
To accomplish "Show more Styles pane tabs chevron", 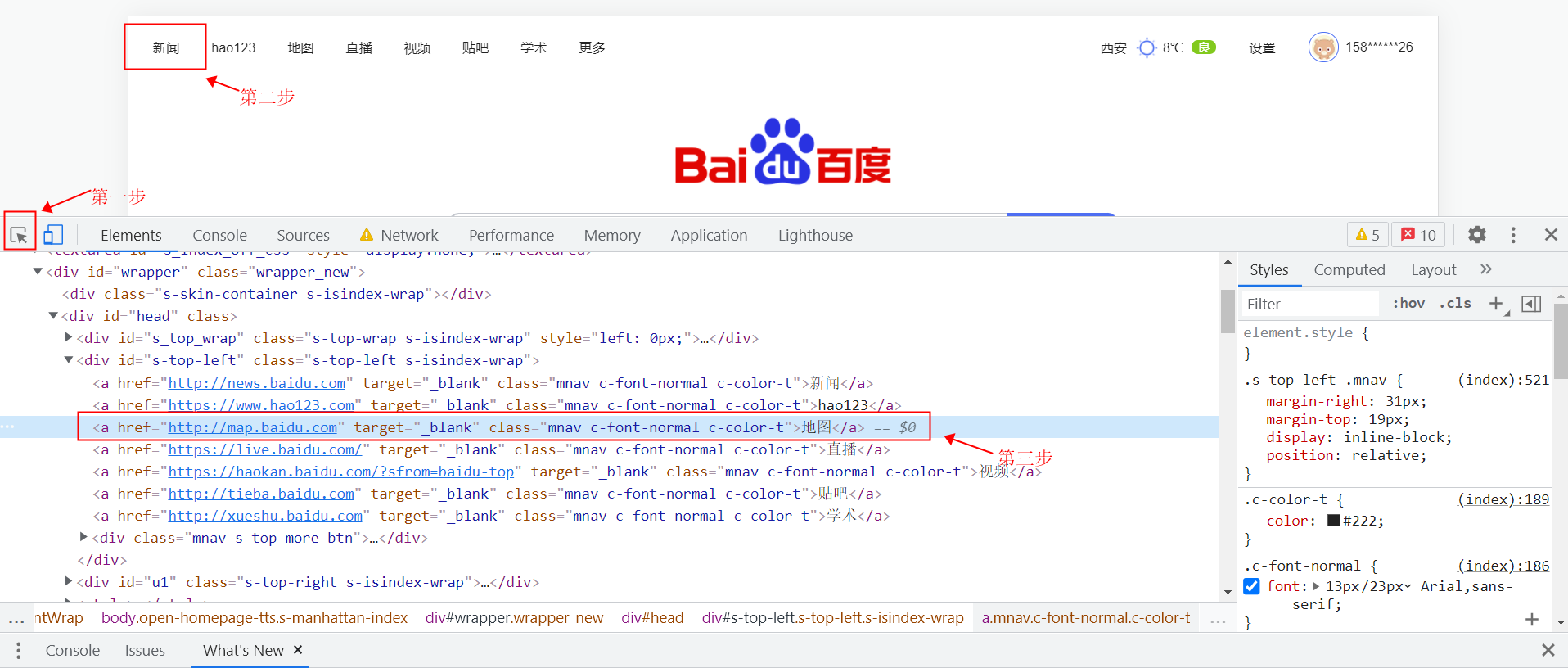I will click(1486, 269).
